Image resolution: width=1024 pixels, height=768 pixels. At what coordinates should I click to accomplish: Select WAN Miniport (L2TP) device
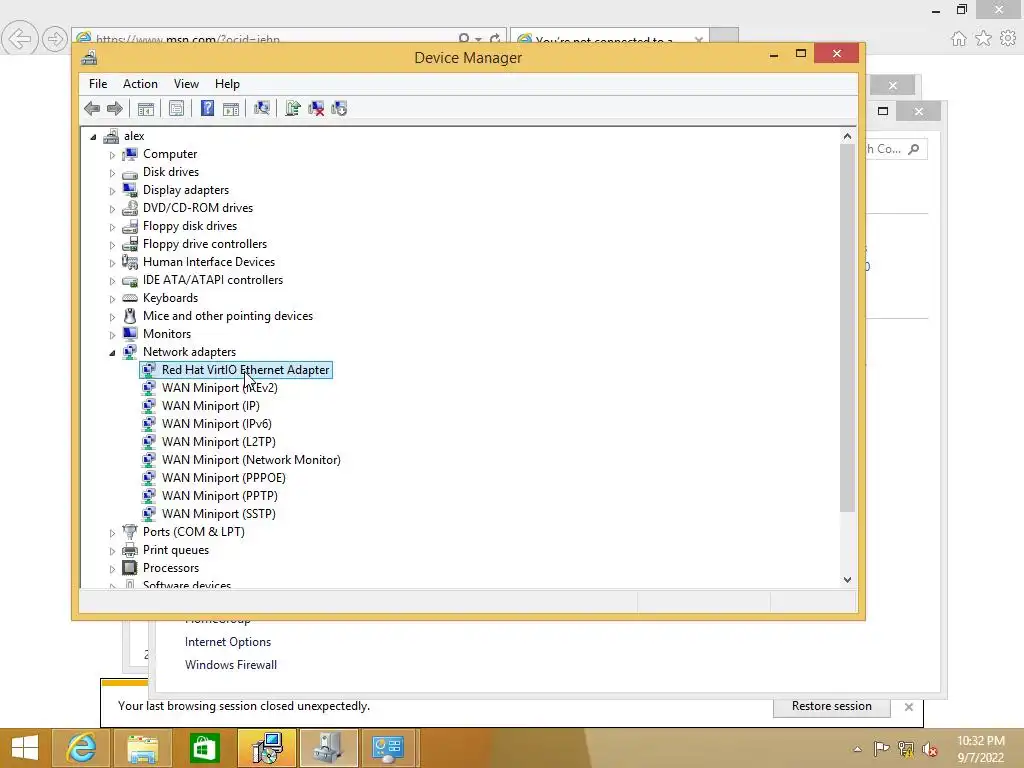click(x=219, y=441)
